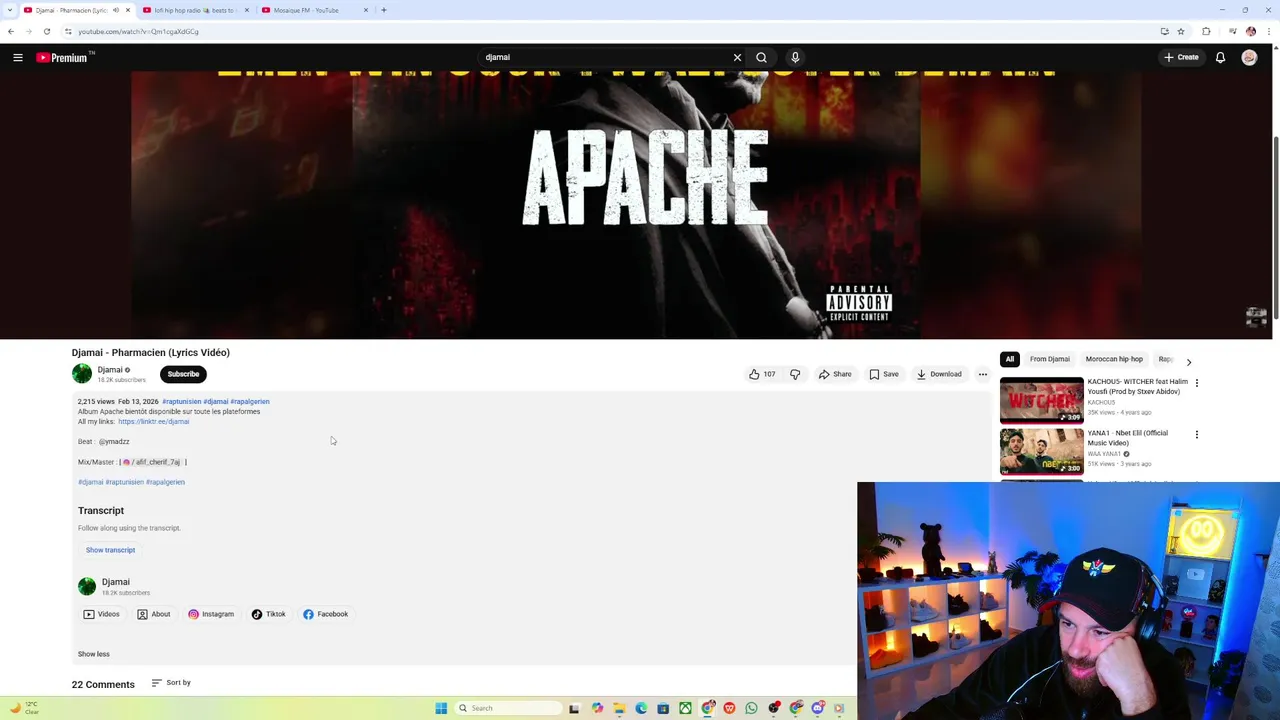This screenshot has width=1280, height=720.
Task: Go to YouTube Premium home logo
Action: click(x=62, y=57)
